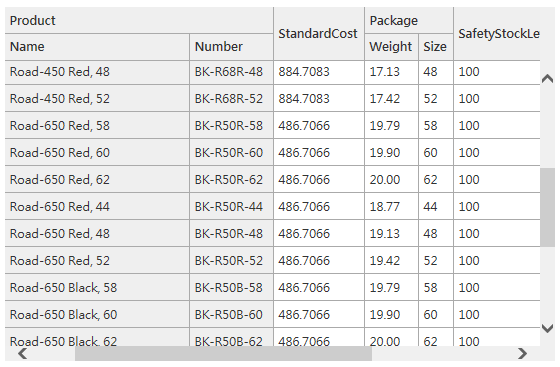The height and width of the screenshot is (367, 560).
Task: Select product number BK-R50R-60 cell
Action: tap(231, 153)
